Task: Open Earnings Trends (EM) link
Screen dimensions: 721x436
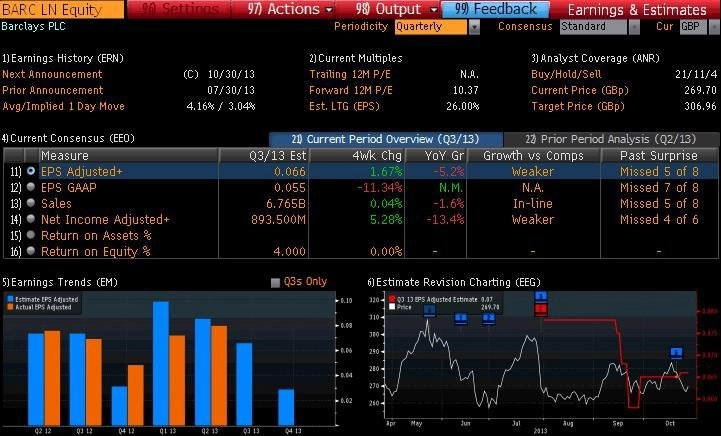Action: click(x=60, y=282)
